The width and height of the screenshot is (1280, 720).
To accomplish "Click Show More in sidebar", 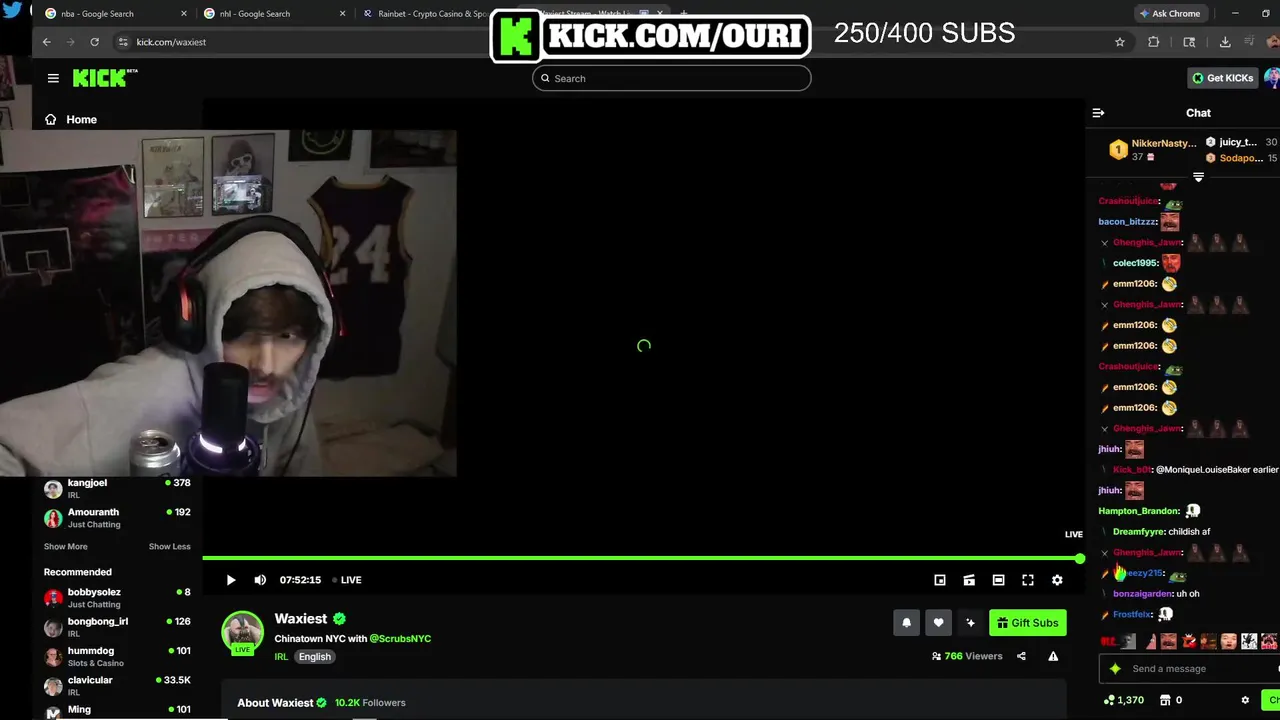I will point(65,547).
